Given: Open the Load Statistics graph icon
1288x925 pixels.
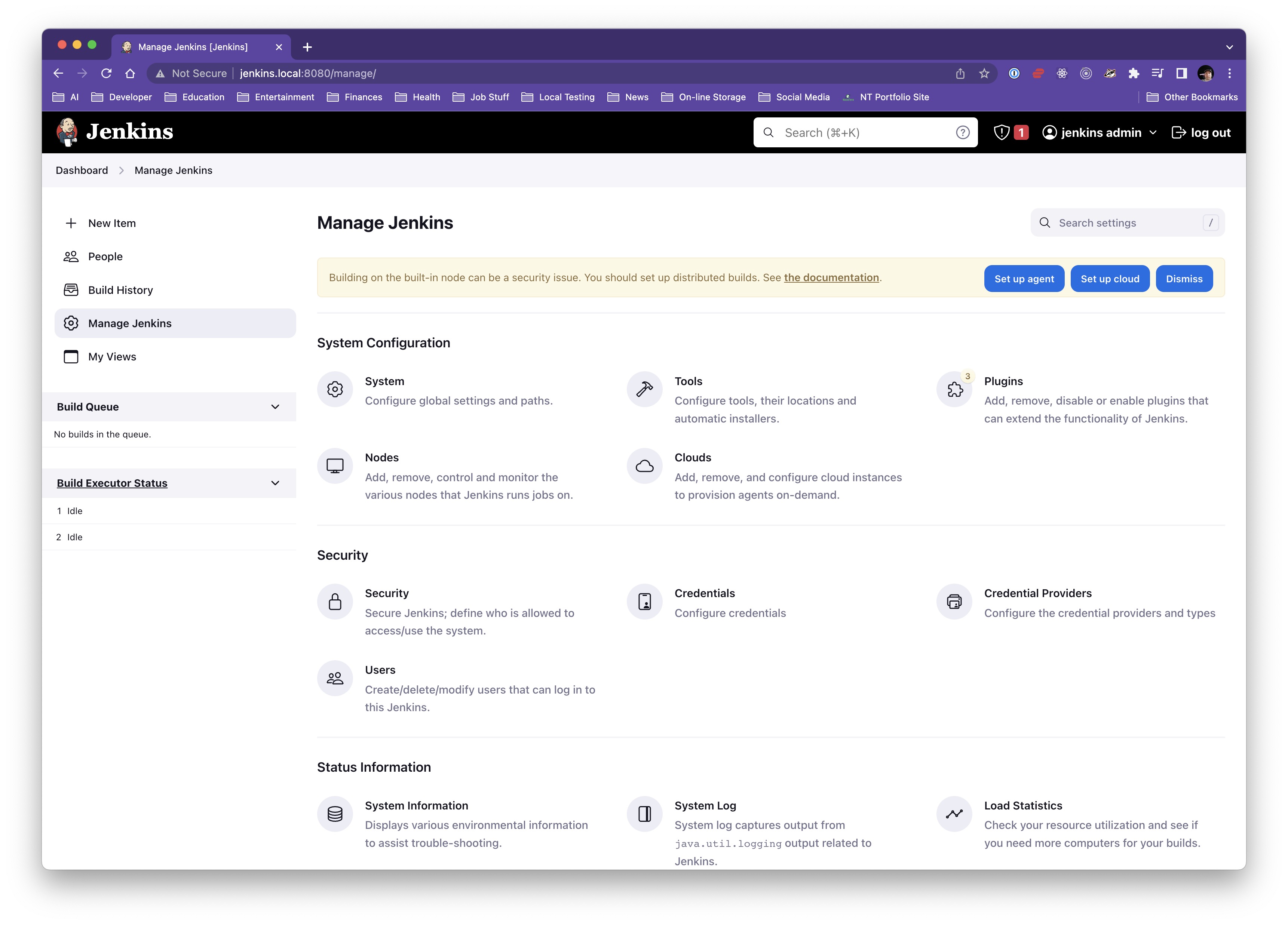Looking at the screenshot, I should click(x=954, y=814).
